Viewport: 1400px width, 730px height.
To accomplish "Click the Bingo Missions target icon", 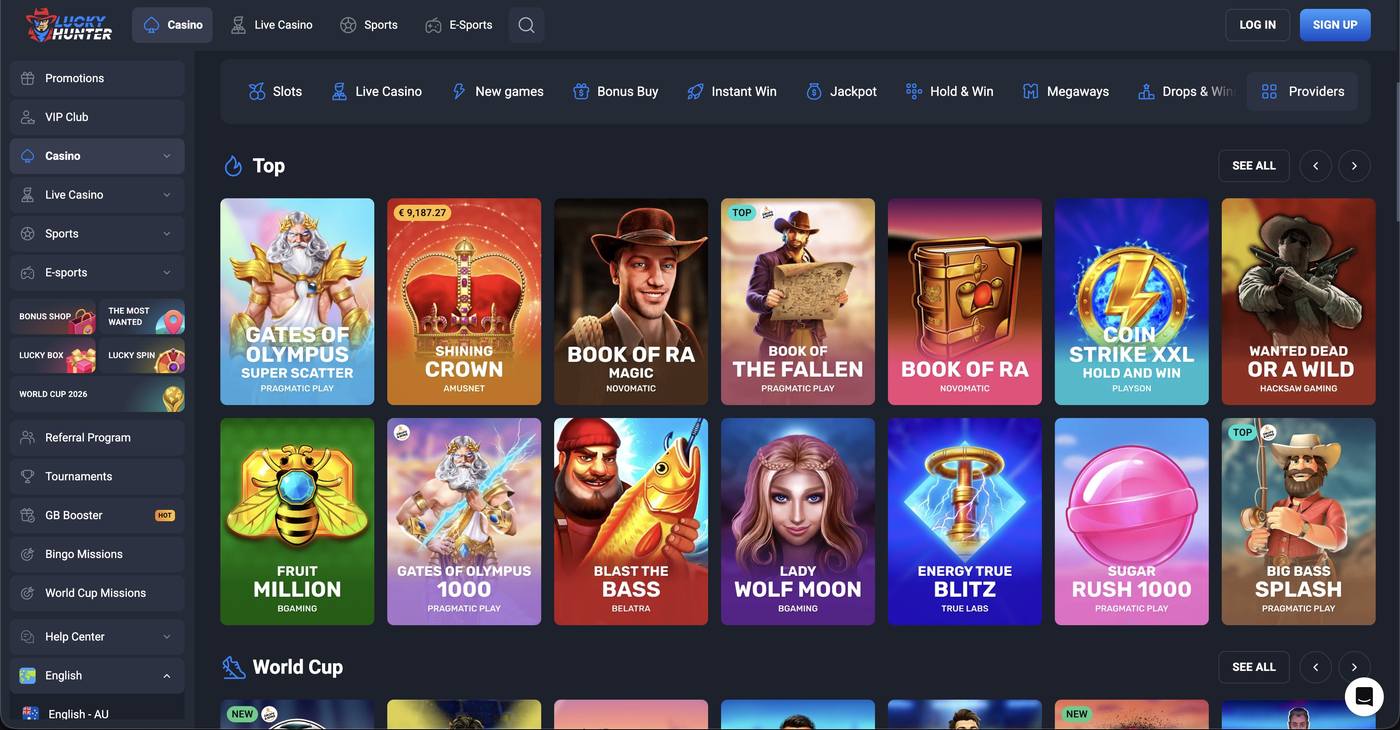I will [x=28, y=555].
